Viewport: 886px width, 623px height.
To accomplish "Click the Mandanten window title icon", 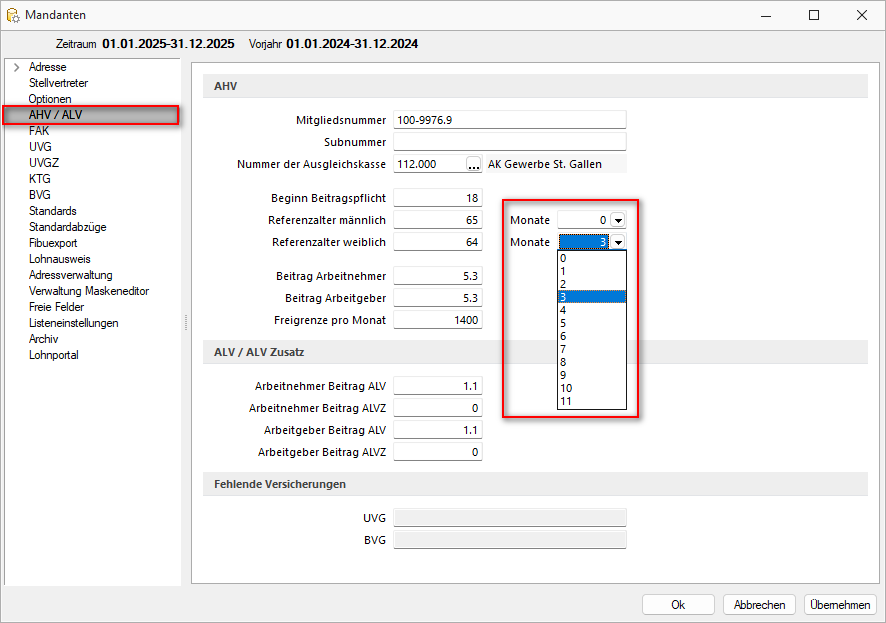I will (13, 15).
